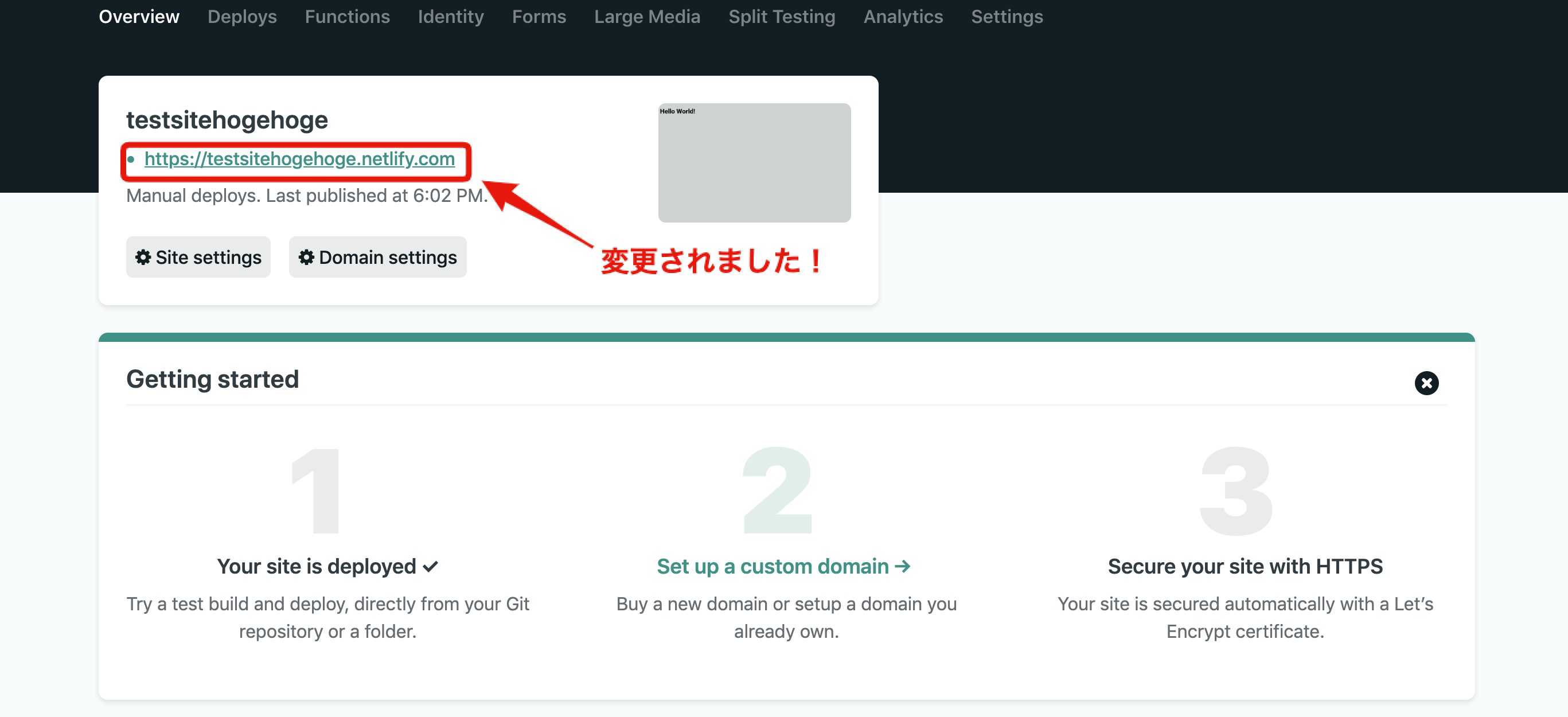1568x717 pixels.
Task: Go to the Functions tab
Action: click(347, 17)
